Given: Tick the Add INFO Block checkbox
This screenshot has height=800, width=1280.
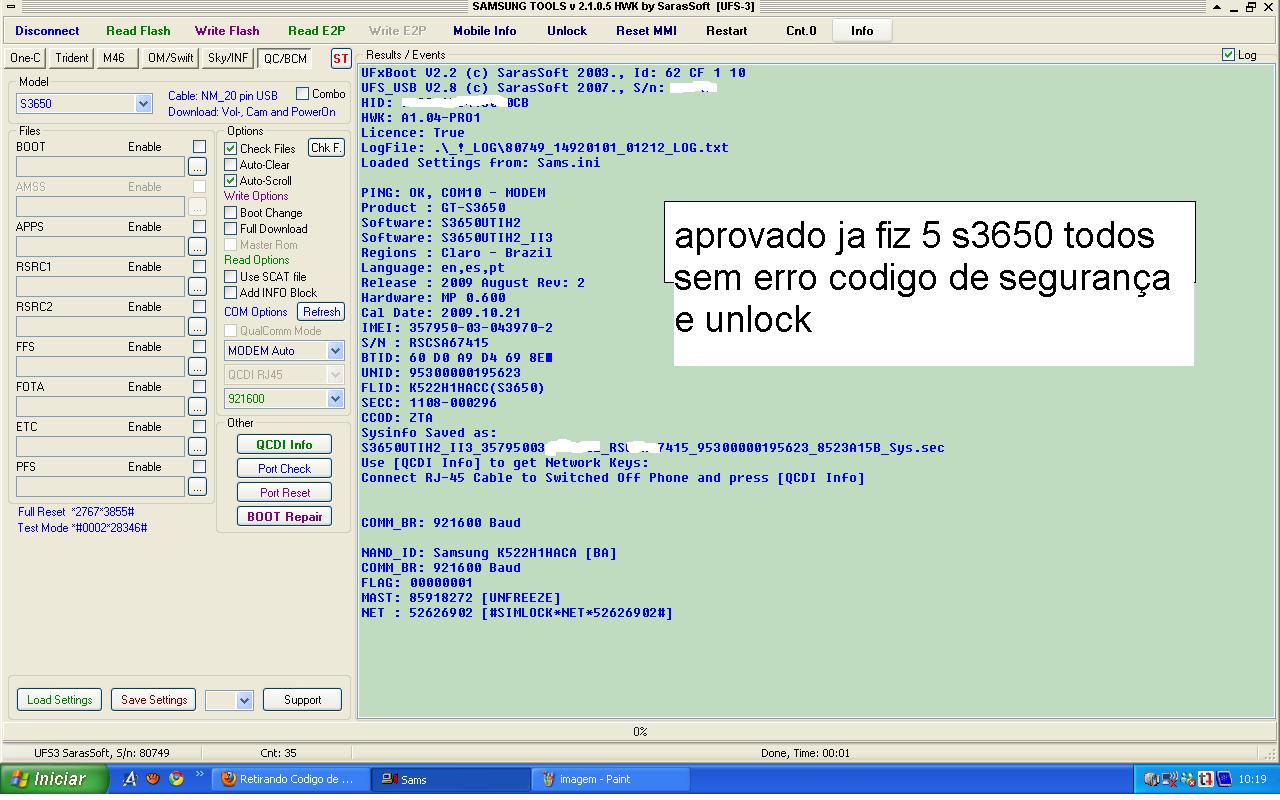Looking at the screenshot, I should (230, 292).
